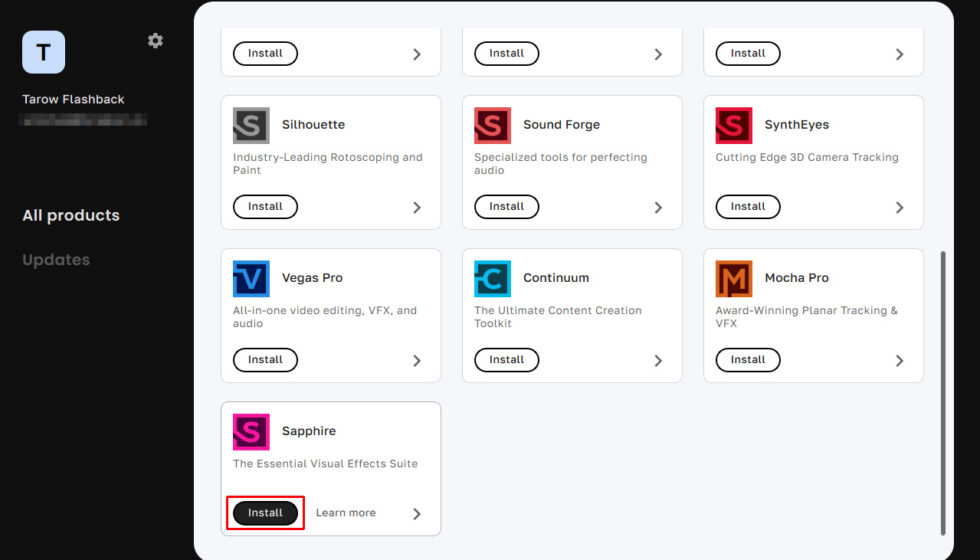Viewport: 980px width, 560px height.
Task: Install the Sapphire suite
Action: click(265, 513)
